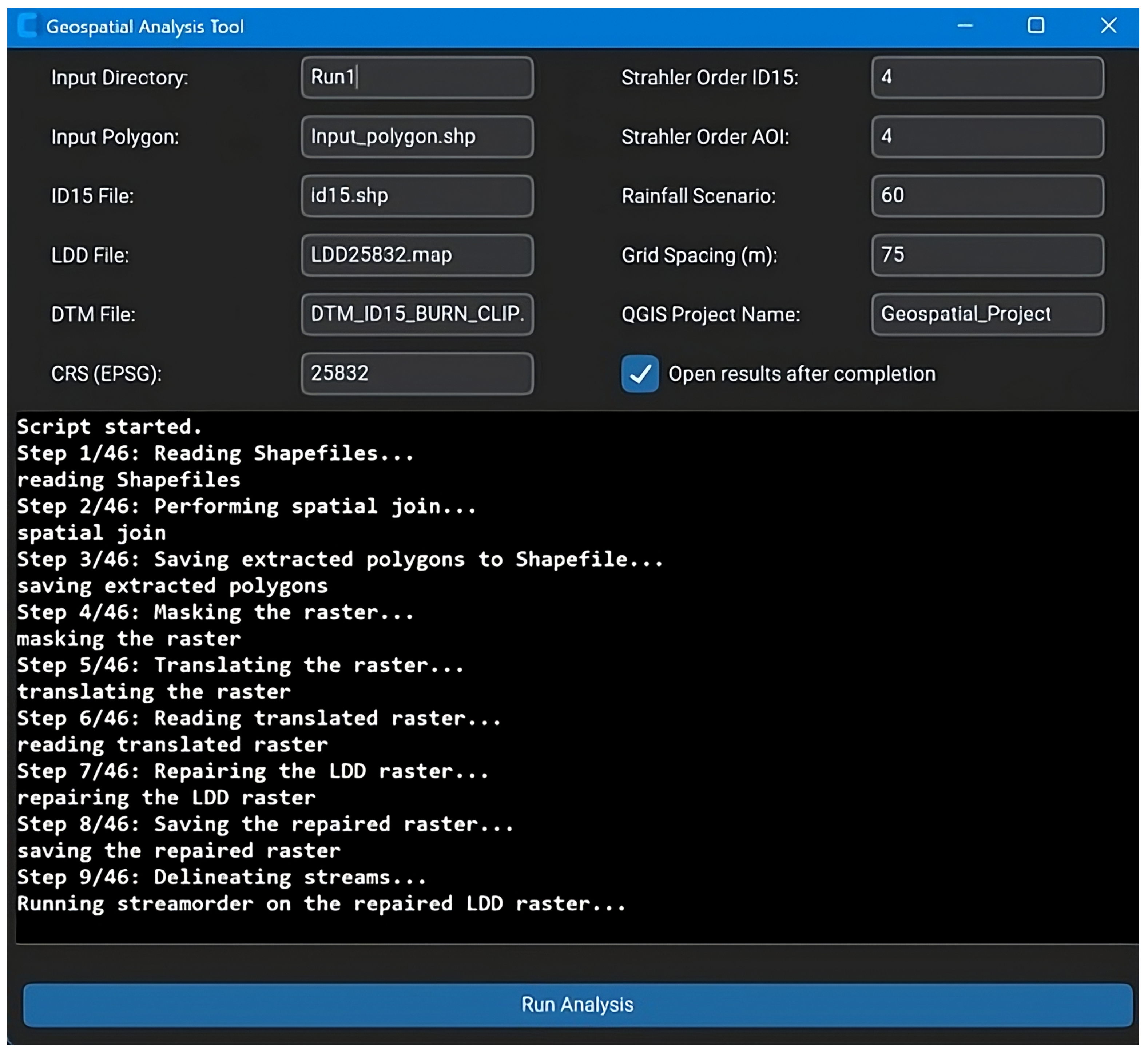The image size is (1148, 1053).
Task: Click the Input Directory label
Action: (x=120, y=78)
